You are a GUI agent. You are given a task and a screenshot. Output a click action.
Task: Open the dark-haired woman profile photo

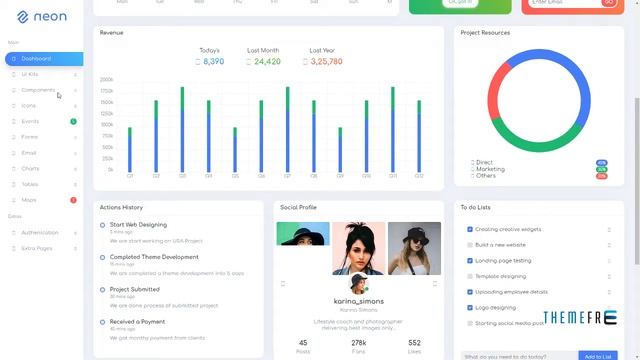coord(358,248)
